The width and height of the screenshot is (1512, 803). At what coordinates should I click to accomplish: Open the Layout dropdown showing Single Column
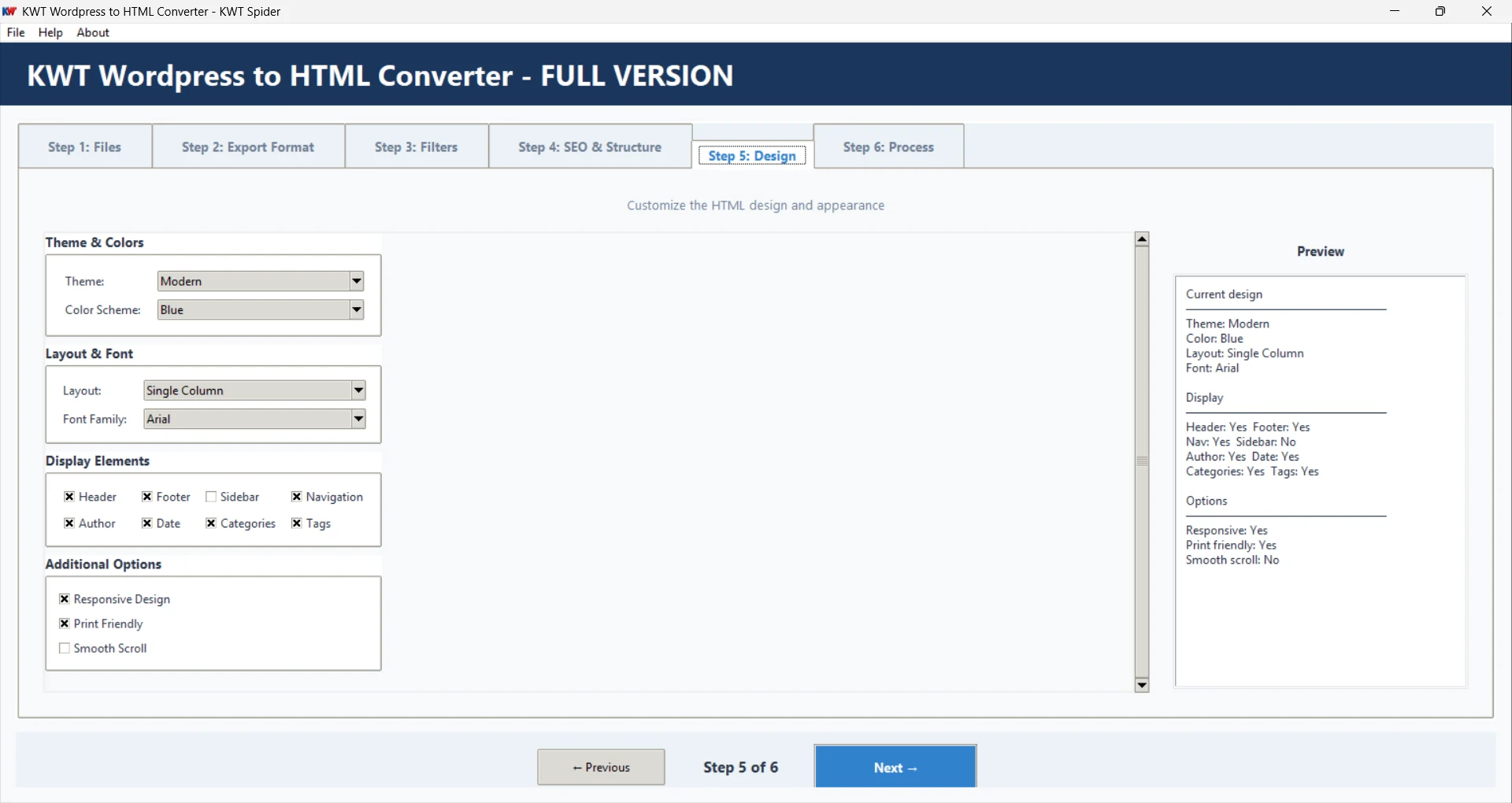255,390
